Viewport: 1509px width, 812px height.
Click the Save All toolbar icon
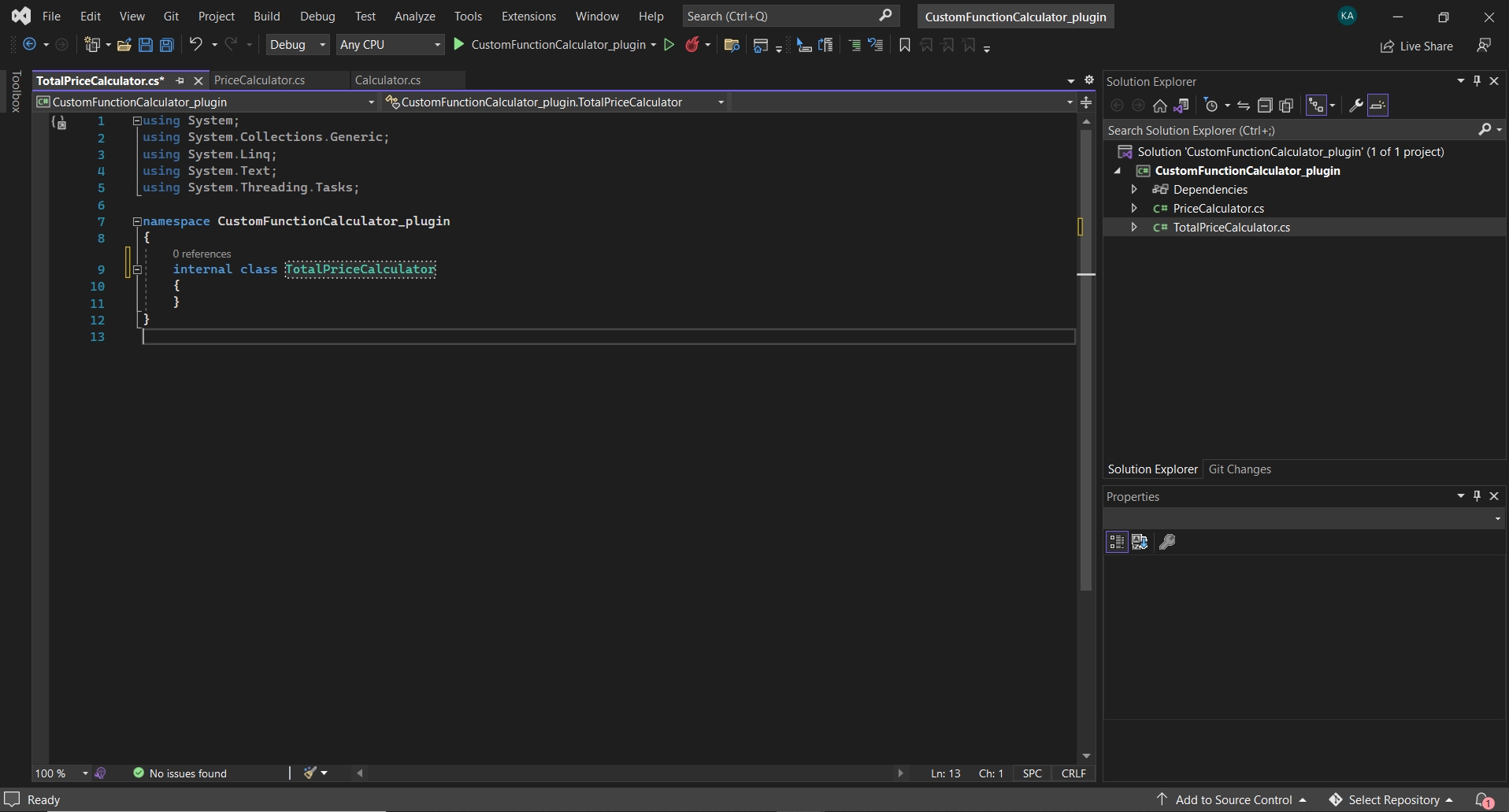(167, 45)
